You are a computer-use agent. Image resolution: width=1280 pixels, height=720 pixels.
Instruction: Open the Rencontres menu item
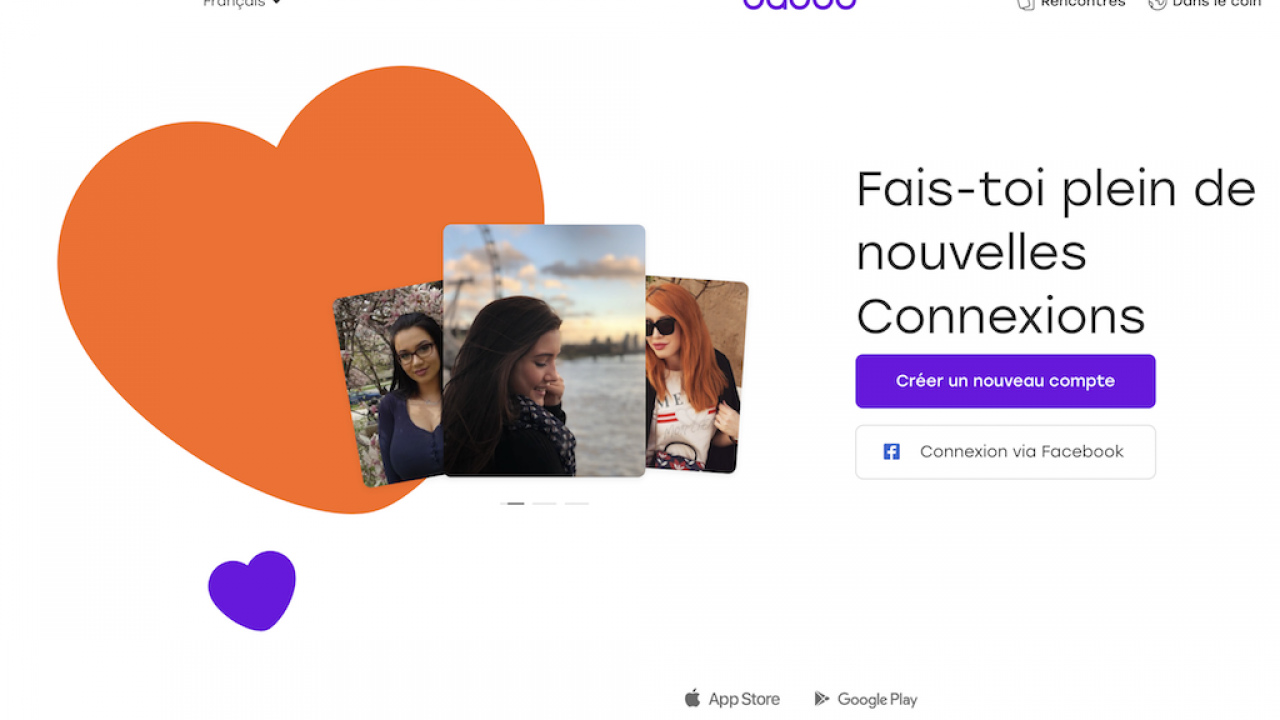[1071, 4]
